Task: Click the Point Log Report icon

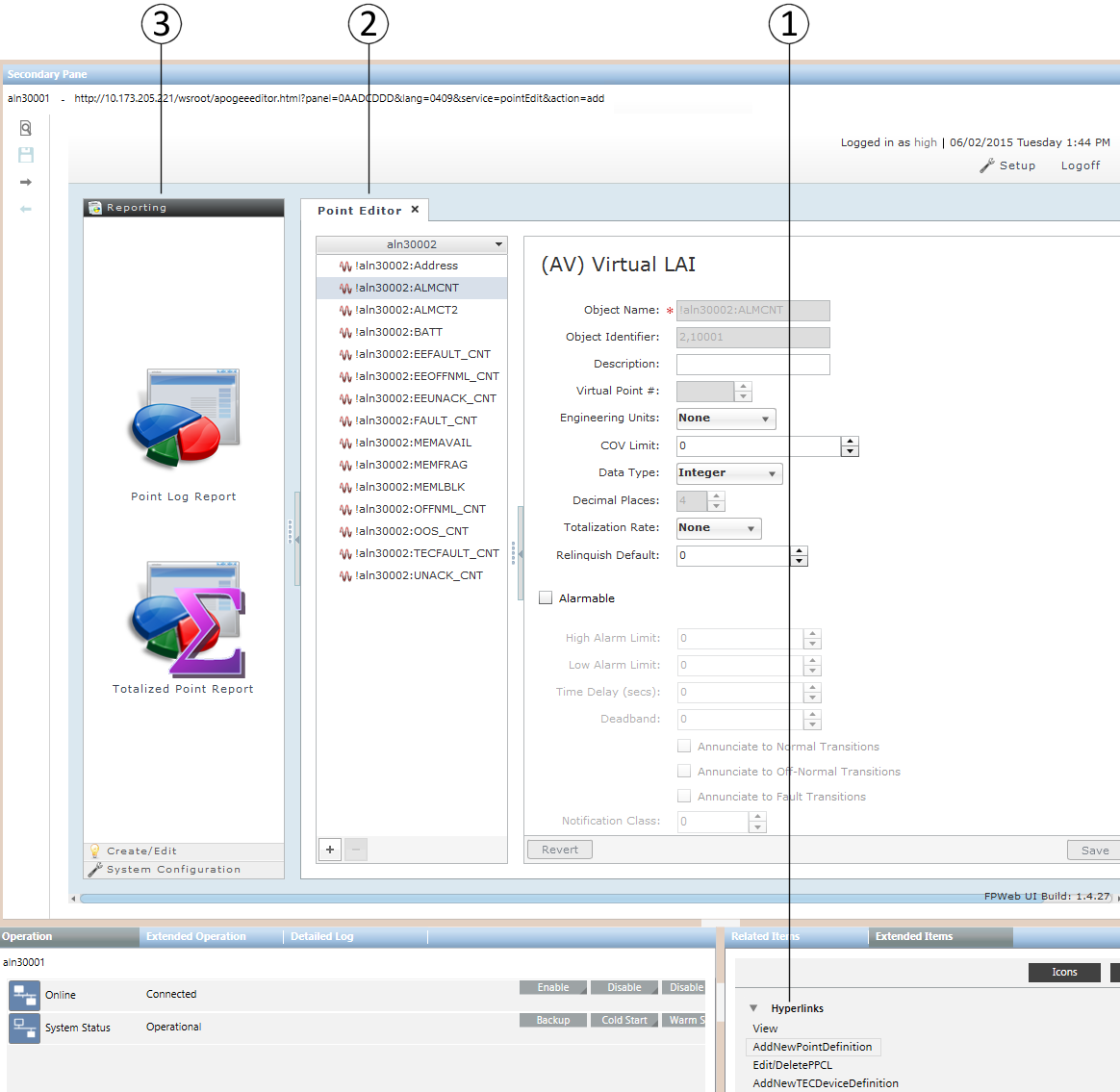Action: [x=185, y=419]
